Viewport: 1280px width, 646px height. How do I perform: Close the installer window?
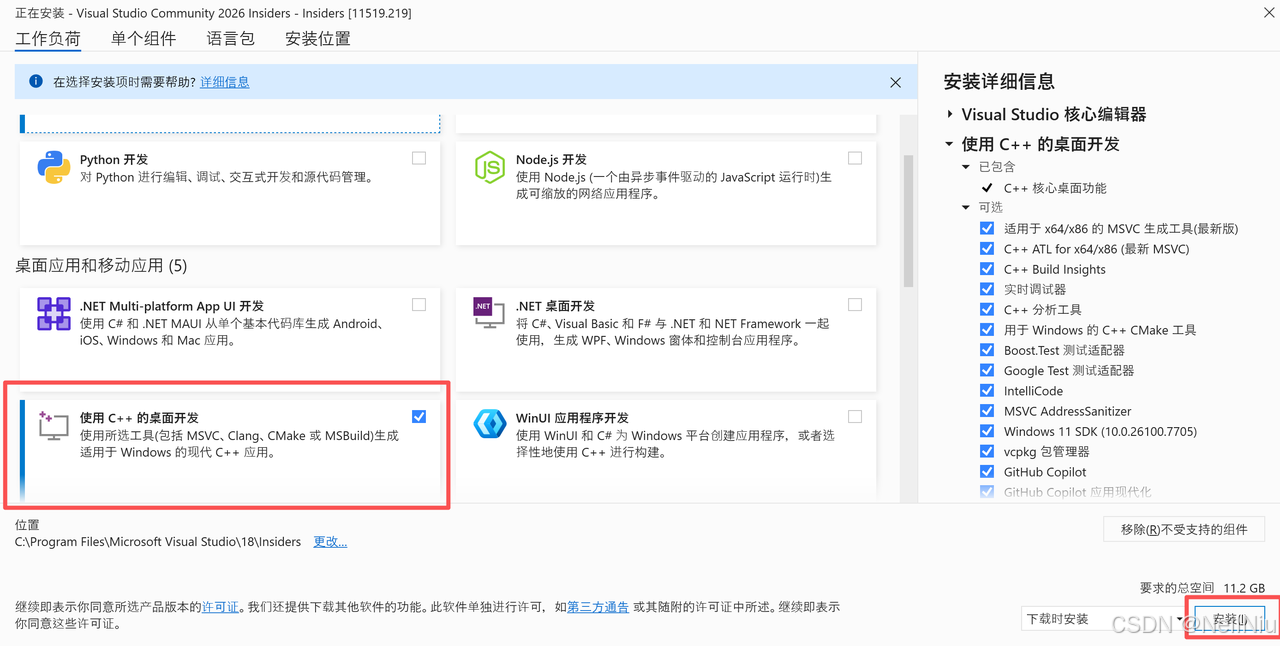point(1268,12)
